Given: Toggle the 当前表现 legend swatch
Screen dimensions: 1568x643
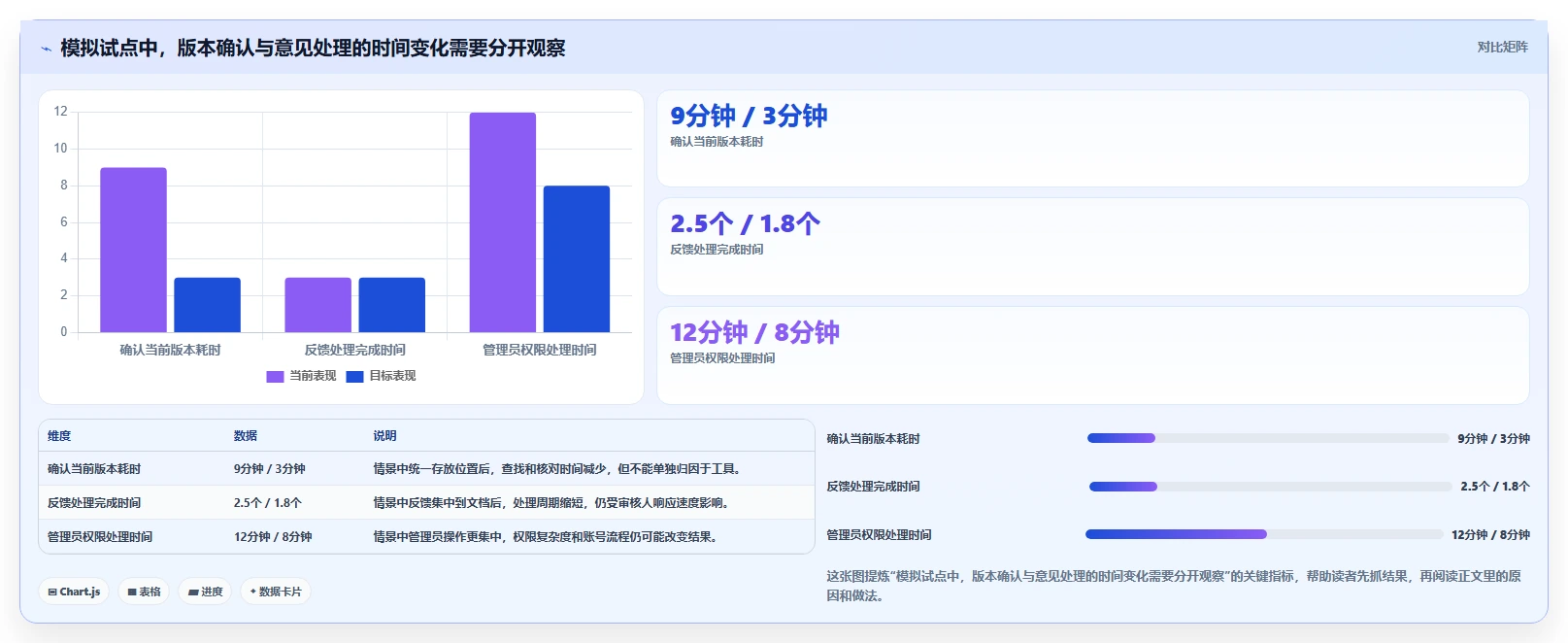Looking at the screenshot, I should [x=275, y=377].
